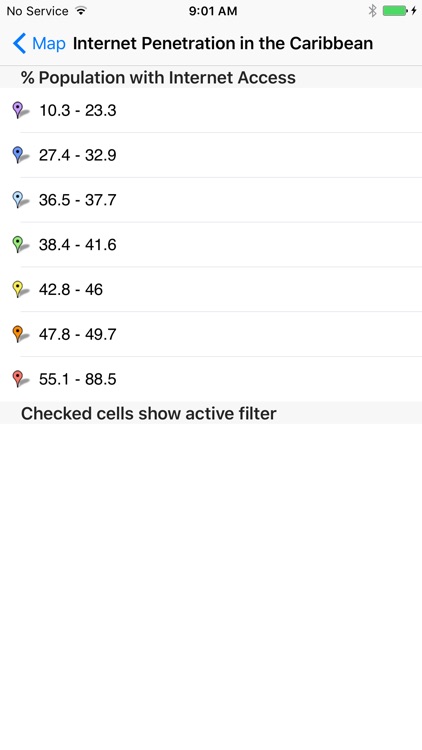This screenshot has width=422, height=750.
Task: Tap the purple pin icon
Action: click(20, 110)
